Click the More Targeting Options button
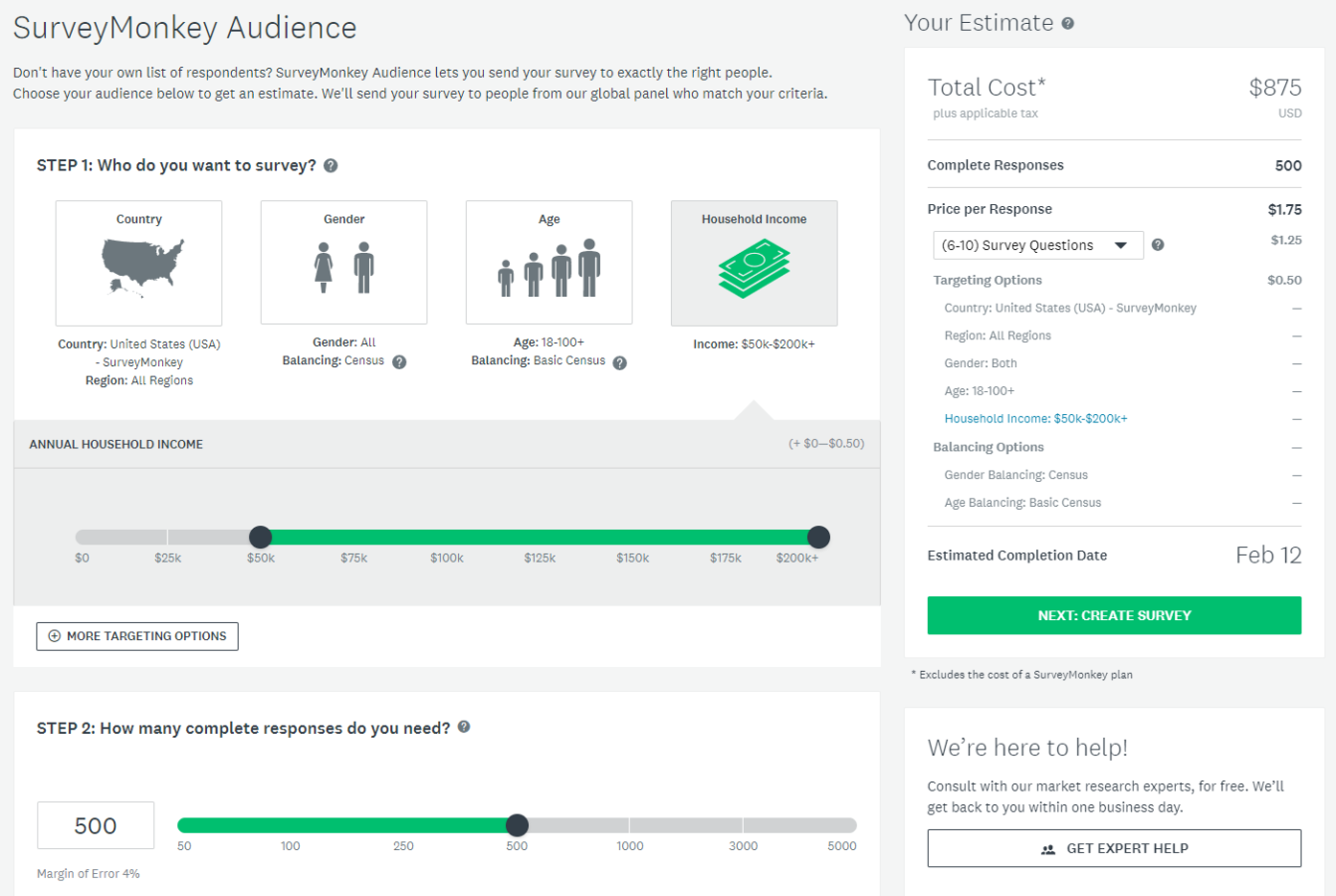The width and height of the screenshot is (1336, 896). pos(137,636)
